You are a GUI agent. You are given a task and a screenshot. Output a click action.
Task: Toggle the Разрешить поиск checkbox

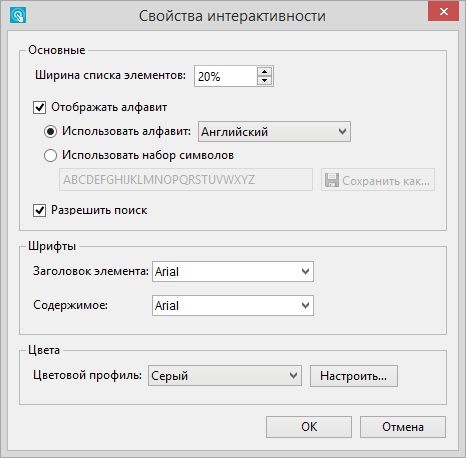pyautogui.click(x=39, y=210)
